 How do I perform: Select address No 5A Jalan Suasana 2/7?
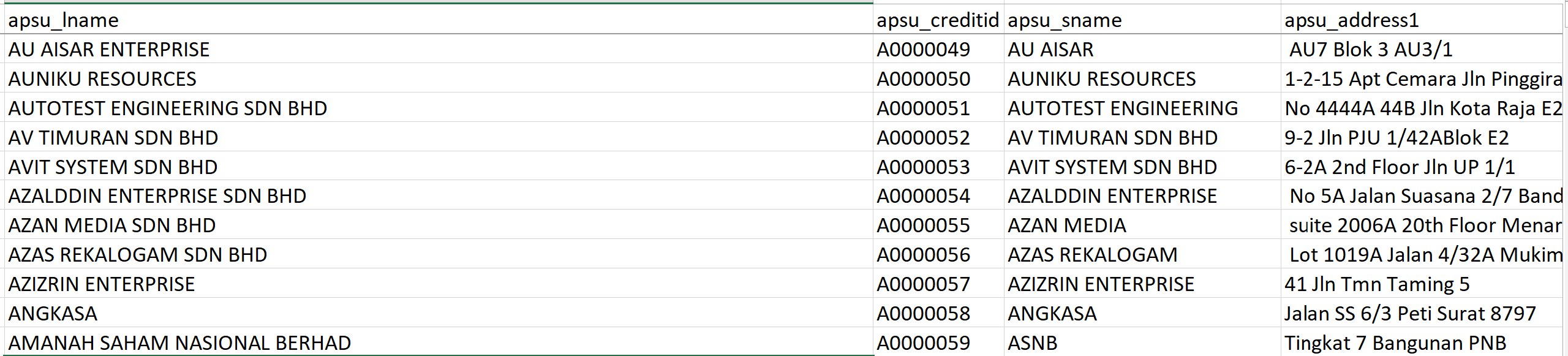click(1422, 195)
